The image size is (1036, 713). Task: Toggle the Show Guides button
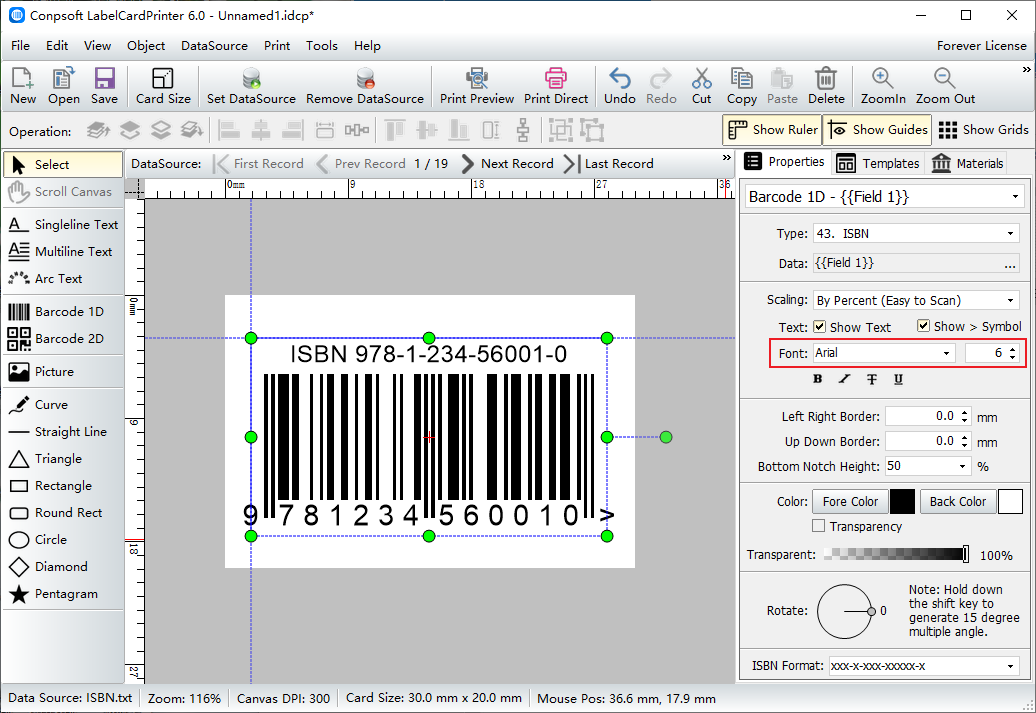(878, 130)
